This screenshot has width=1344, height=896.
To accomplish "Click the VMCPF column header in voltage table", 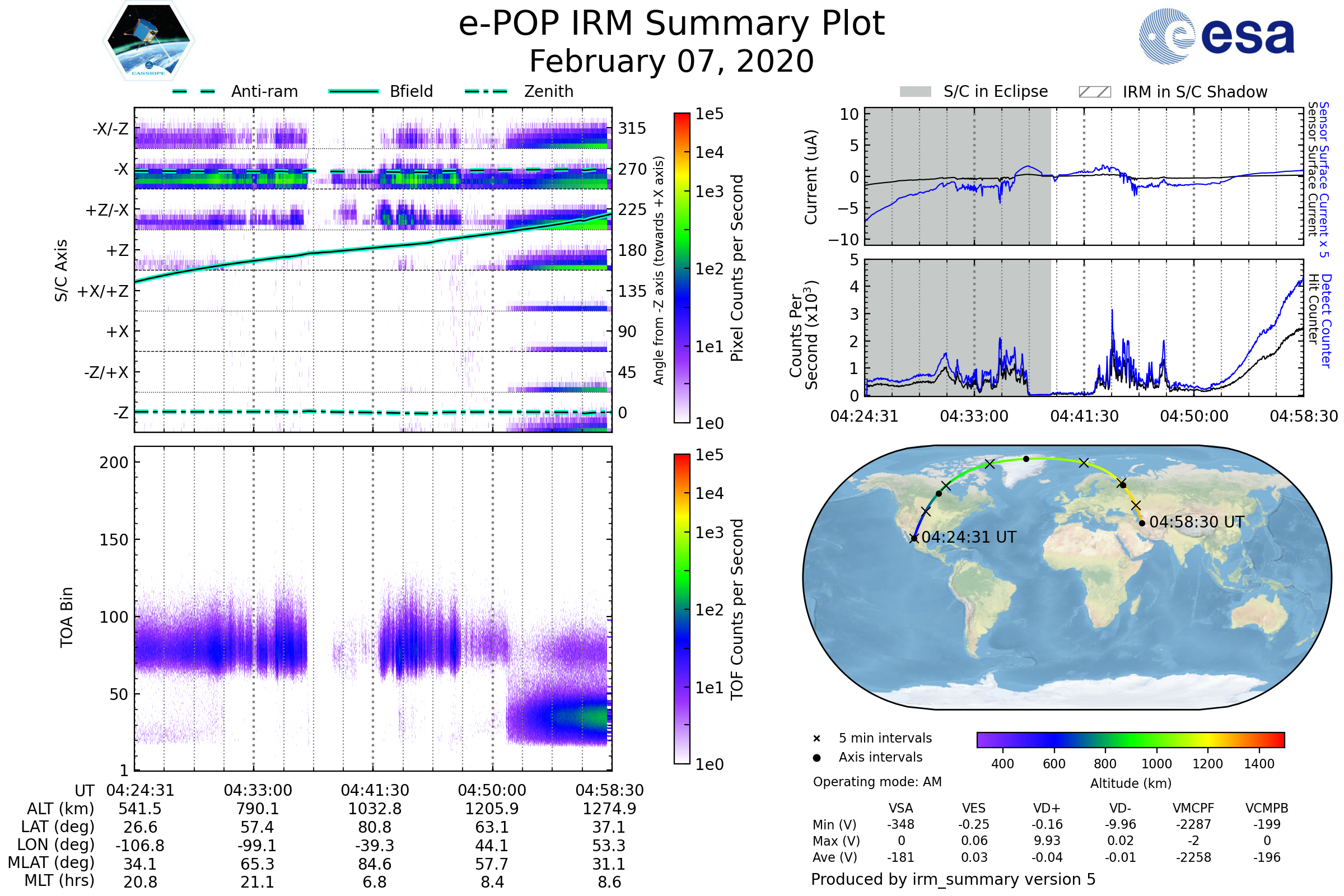I will click(x=1193, y=808).
